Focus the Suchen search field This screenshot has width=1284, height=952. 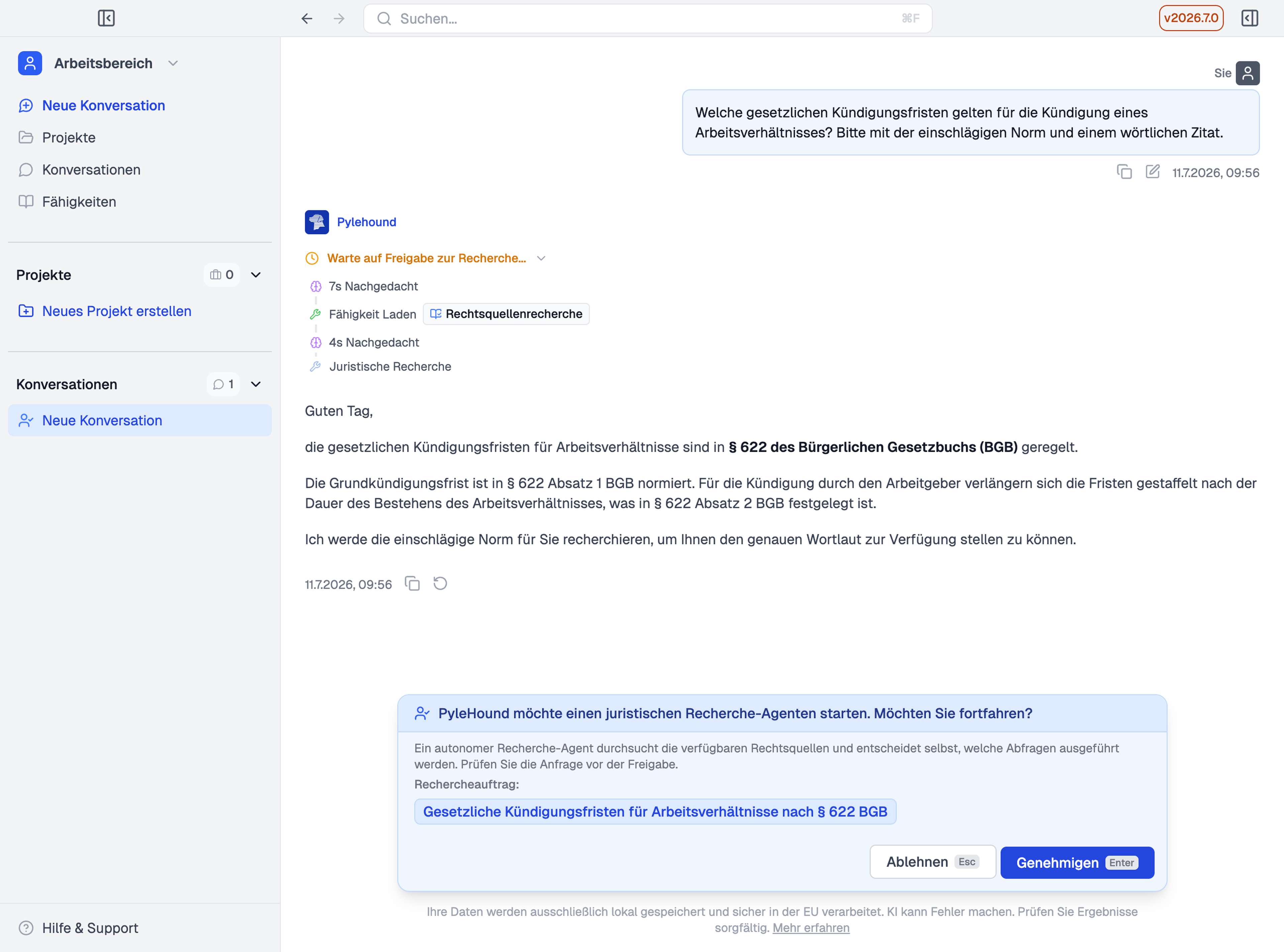tap(648, 18)
